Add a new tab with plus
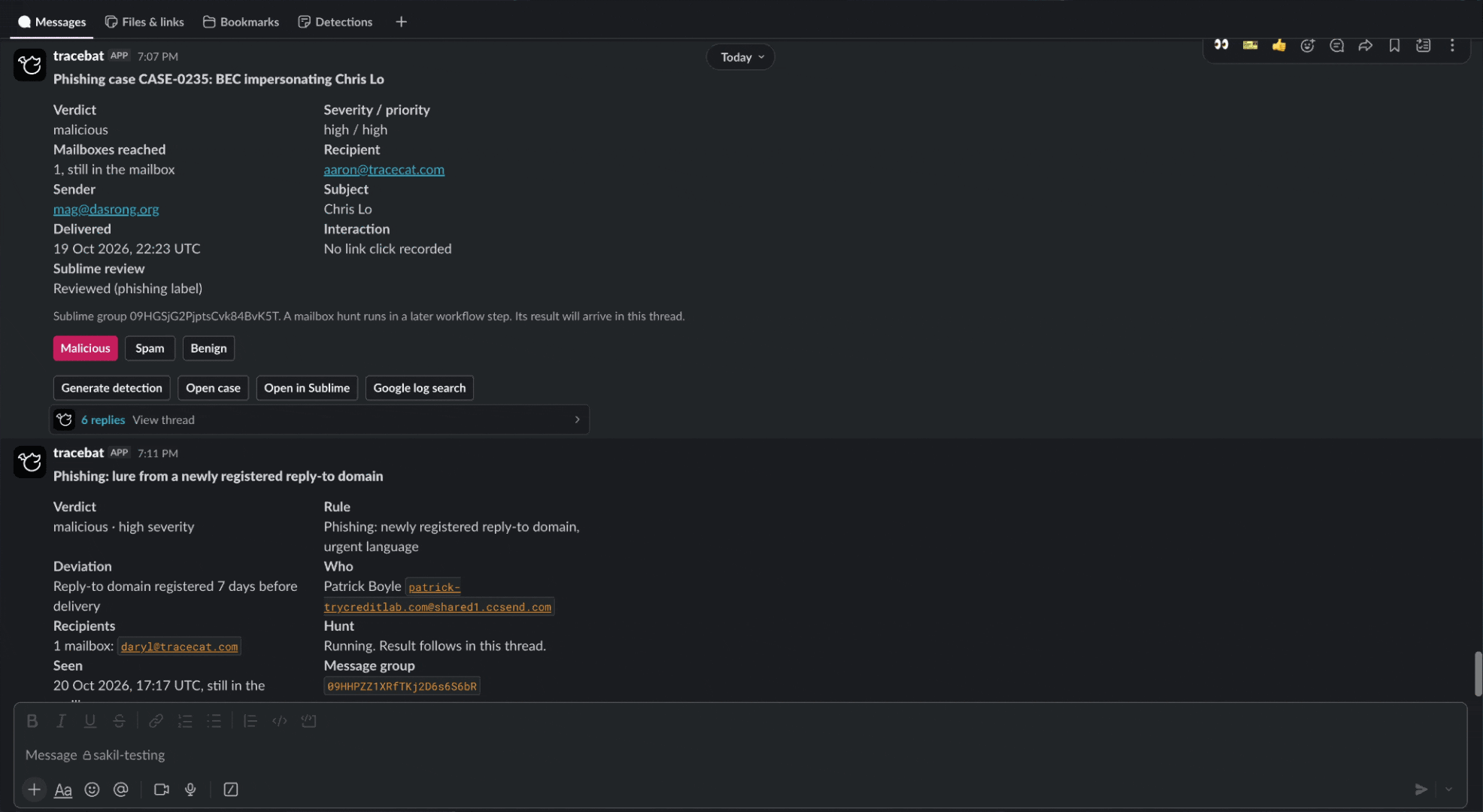This screenshot has height=812, width=1483. [401, 22]
